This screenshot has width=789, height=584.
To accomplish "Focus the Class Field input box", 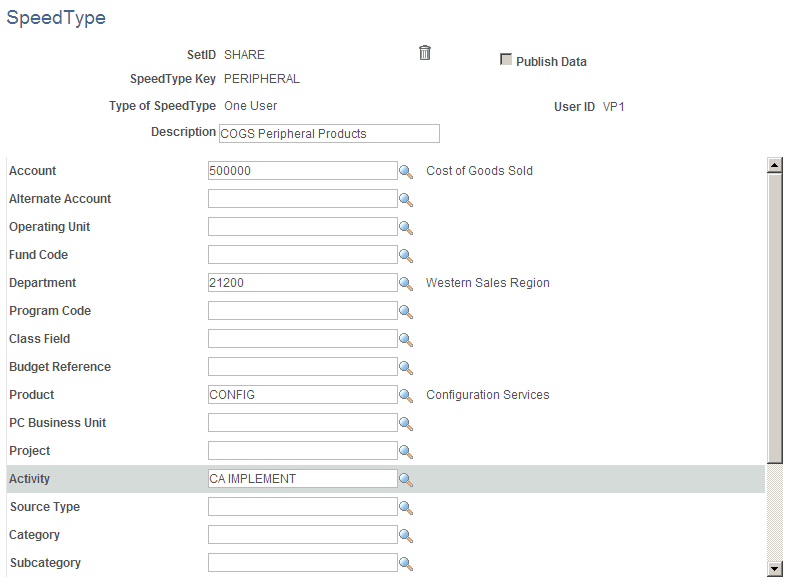I will (302, 339).
